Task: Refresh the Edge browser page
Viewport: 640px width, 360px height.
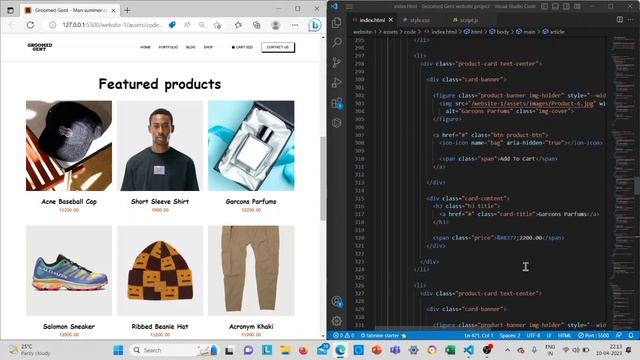Action: 30,25
